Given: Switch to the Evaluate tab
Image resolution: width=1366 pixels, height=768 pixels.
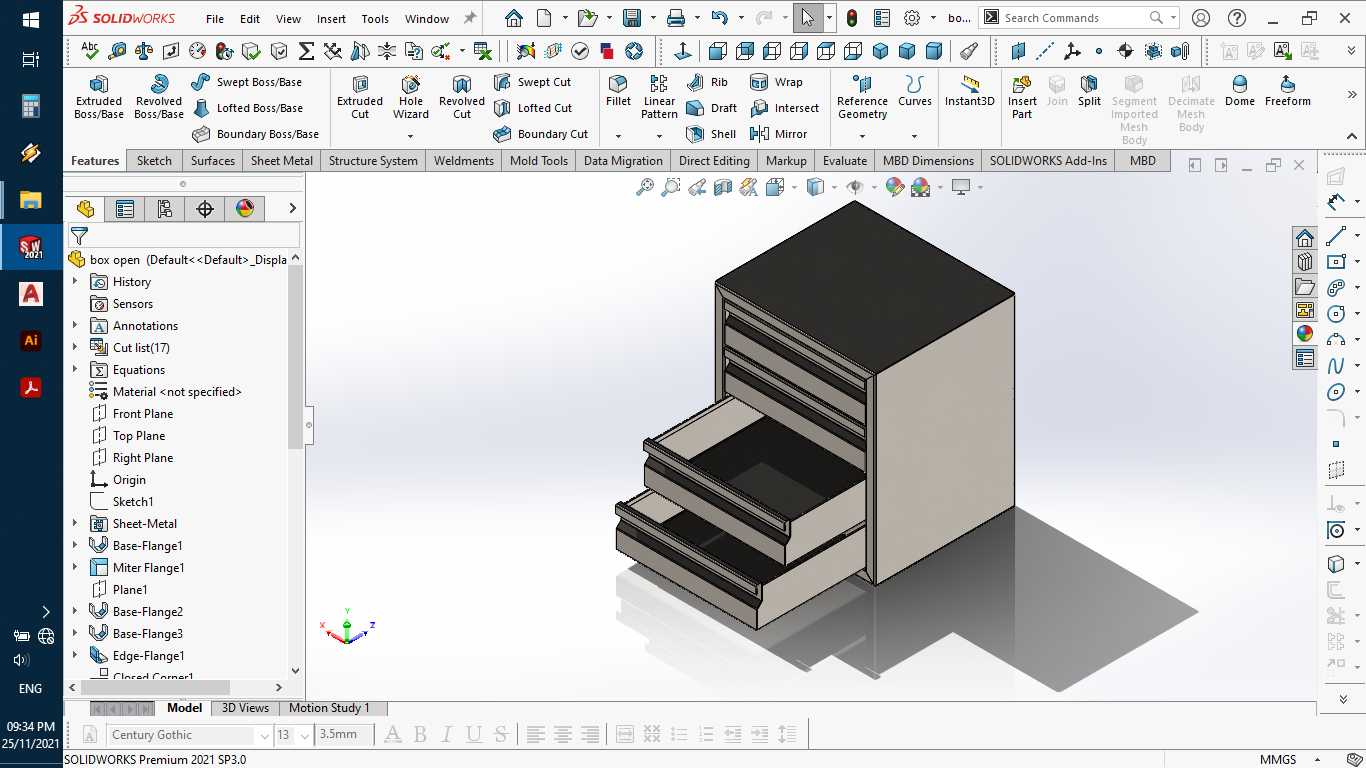Looking at the screenshot, I should pyautogui.click(x=845, y=161).
